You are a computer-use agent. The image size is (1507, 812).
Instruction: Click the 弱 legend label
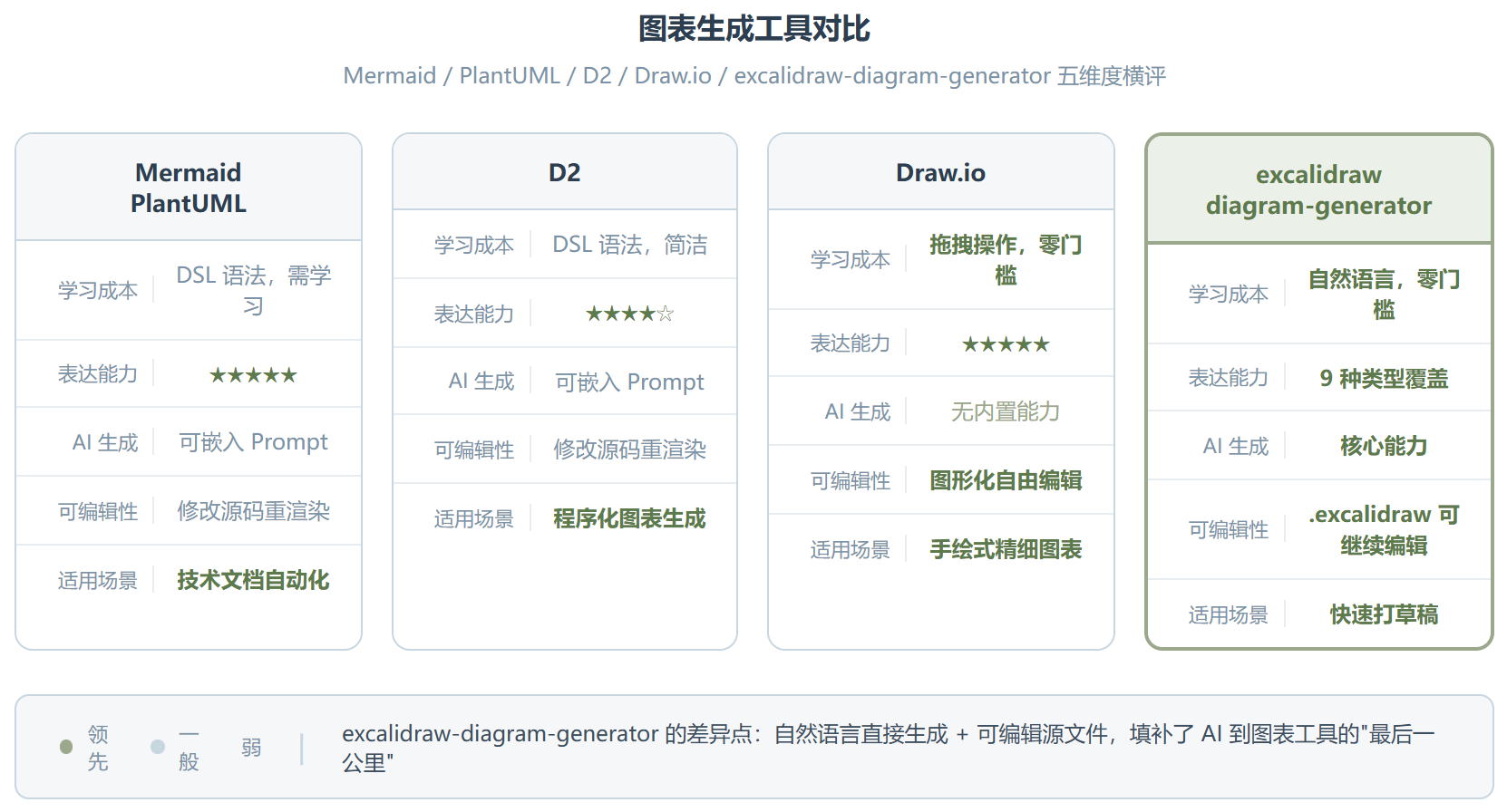[x=251, y=748]
